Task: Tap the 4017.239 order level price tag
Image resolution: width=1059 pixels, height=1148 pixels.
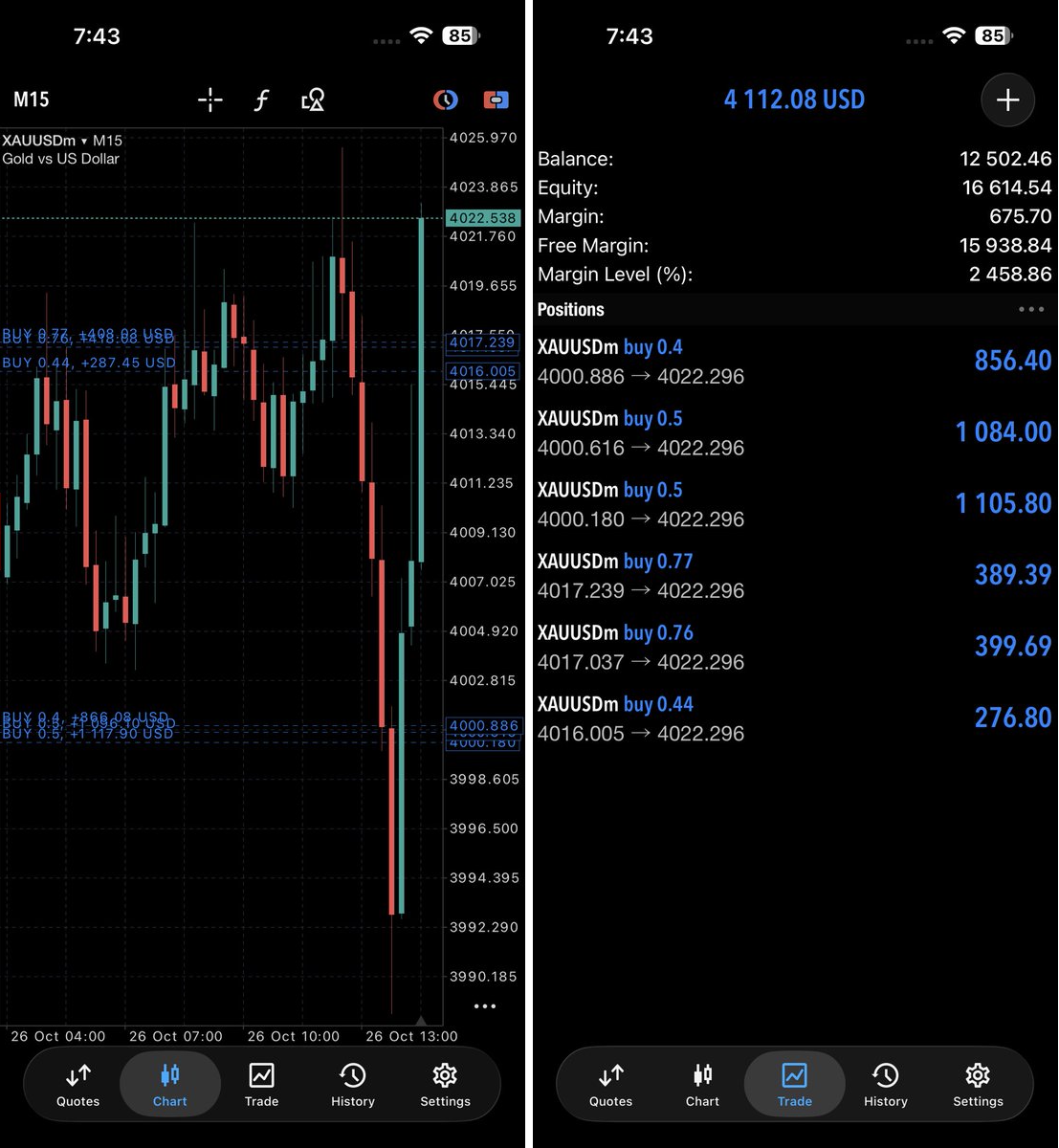Action: 483,342
